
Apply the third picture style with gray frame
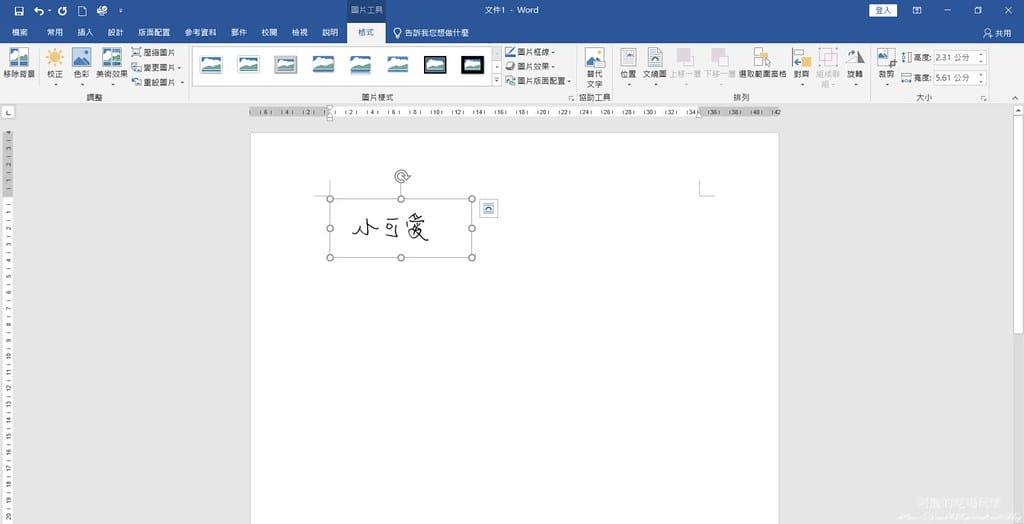tap(285, 65)
